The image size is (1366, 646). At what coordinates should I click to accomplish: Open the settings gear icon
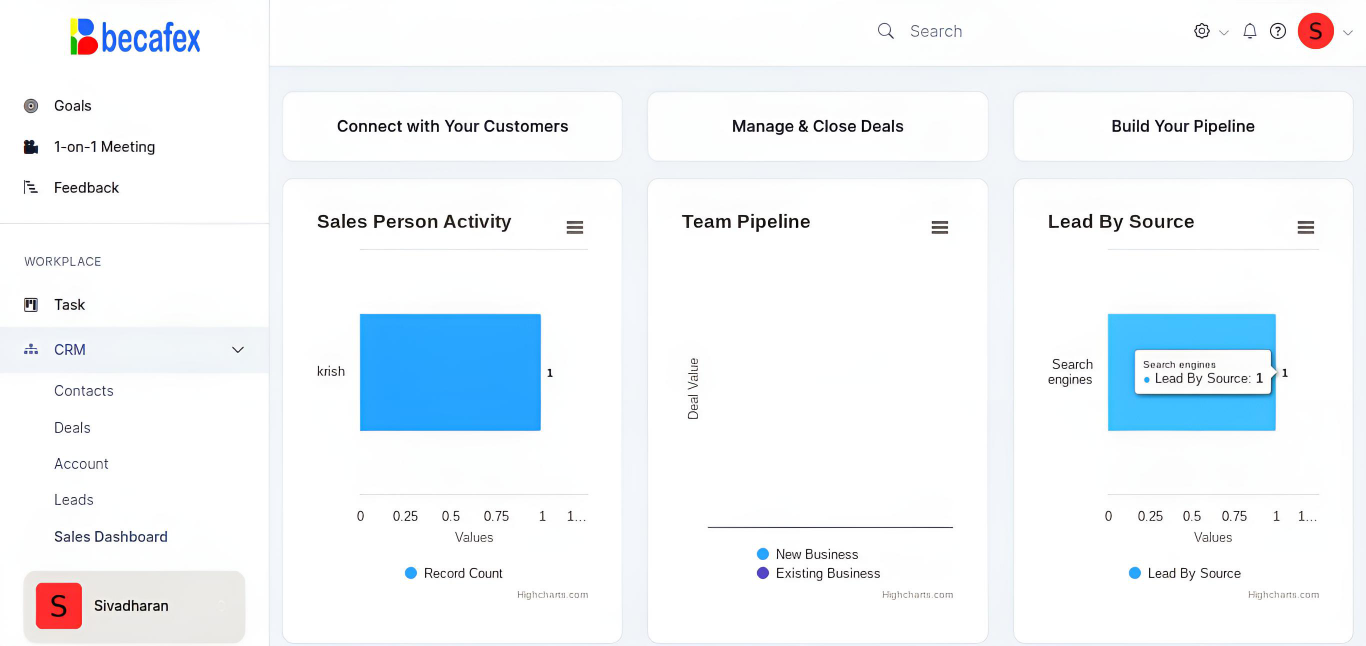point(1202,31)
